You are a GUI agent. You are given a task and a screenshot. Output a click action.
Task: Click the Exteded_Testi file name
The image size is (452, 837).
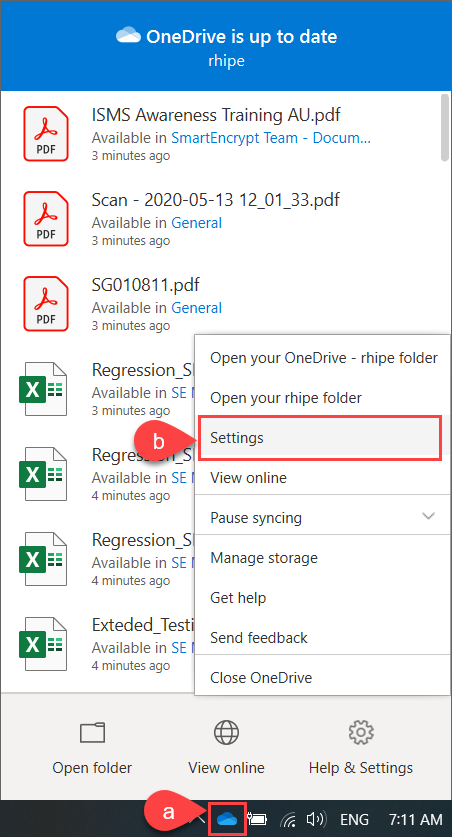[x=143, y=625]
